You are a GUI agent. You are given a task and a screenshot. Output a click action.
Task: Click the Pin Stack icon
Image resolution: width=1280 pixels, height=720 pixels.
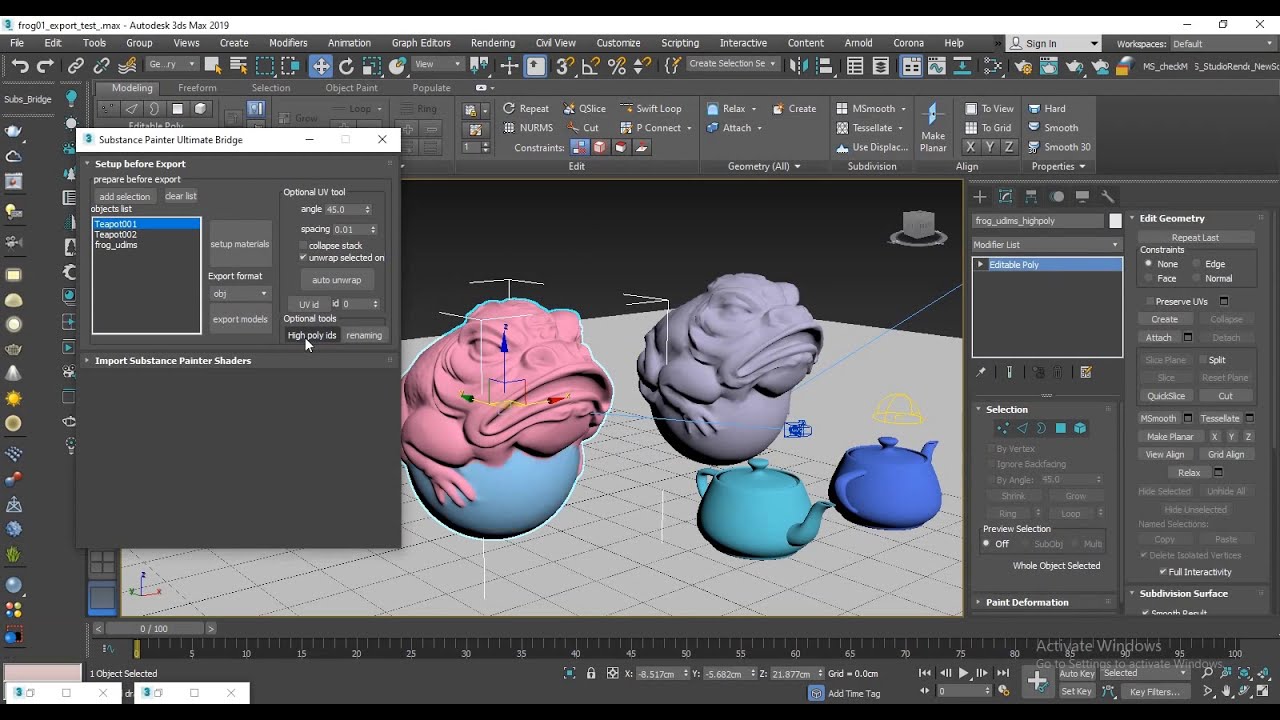click(981, 372)
